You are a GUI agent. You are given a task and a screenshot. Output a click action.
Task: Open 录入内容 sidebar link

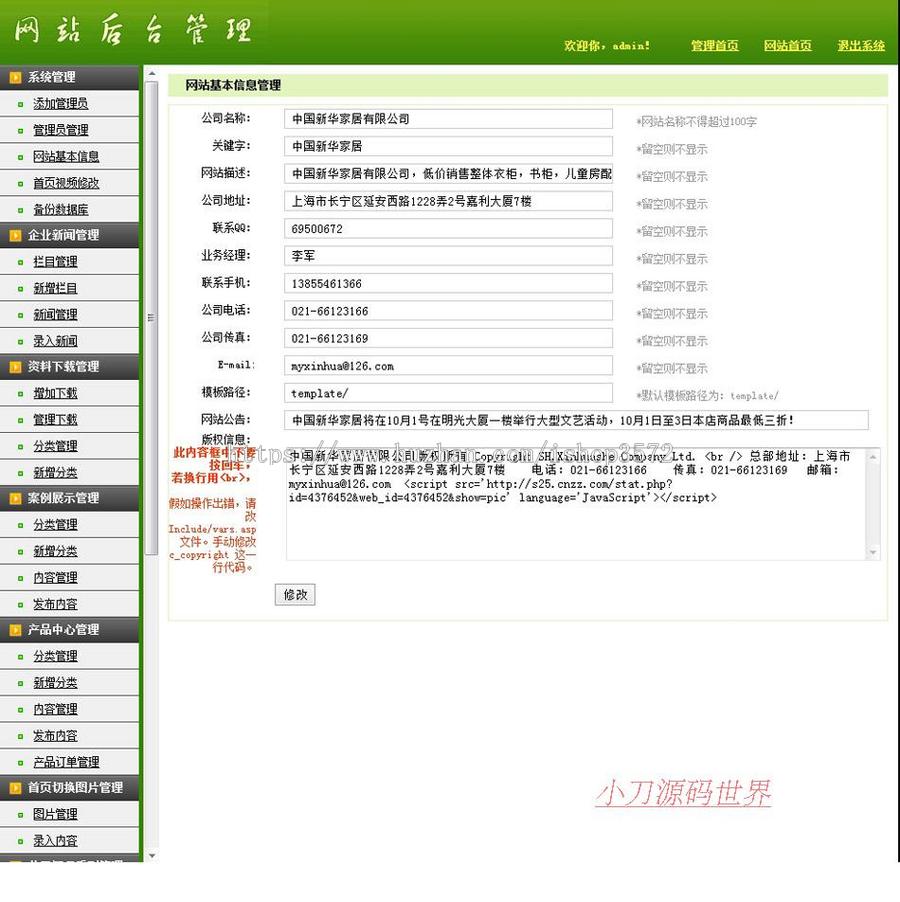tap(55, 841)
